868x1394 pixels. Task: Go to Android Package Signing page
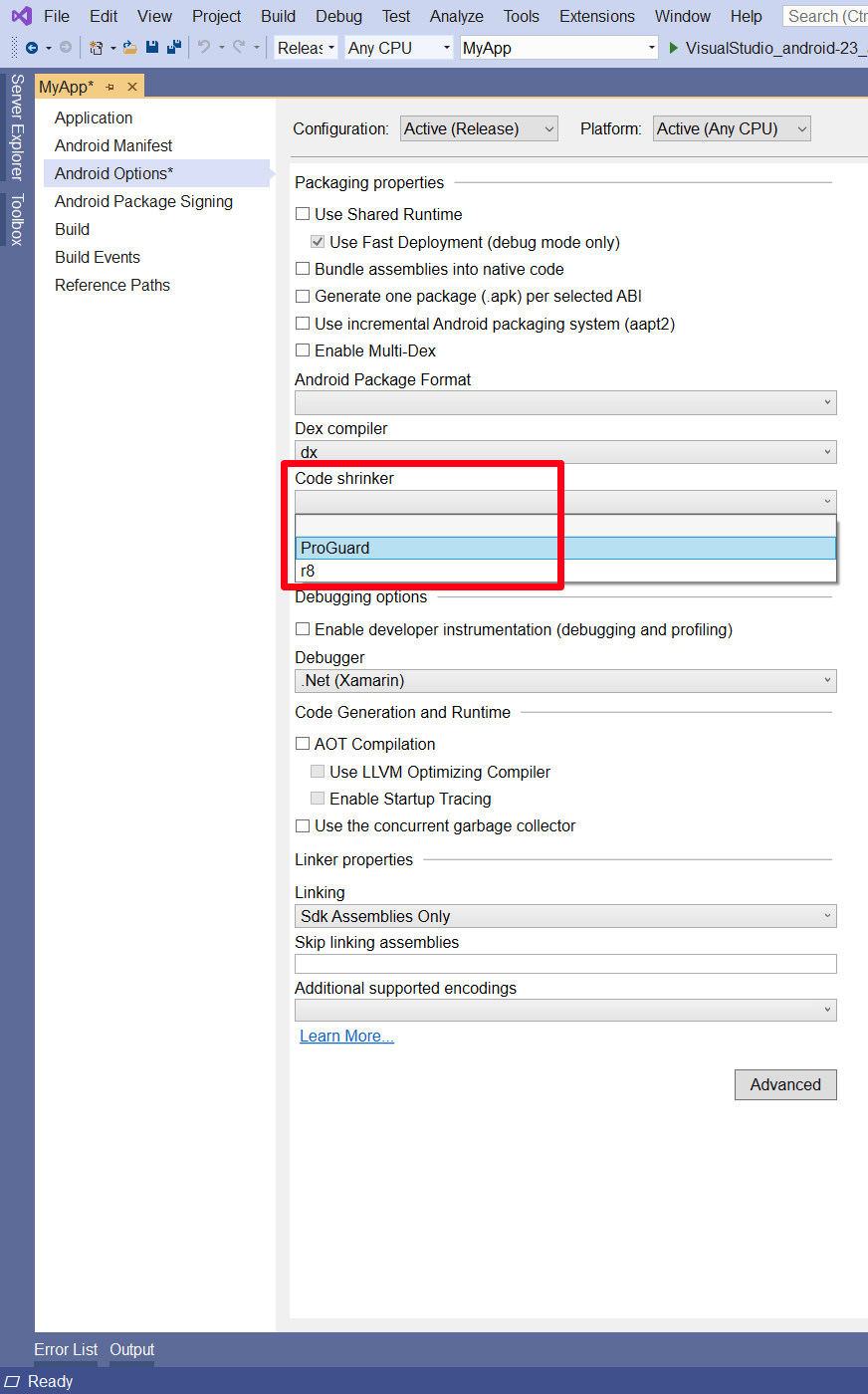pyautogui.click(x=143, y=201)
